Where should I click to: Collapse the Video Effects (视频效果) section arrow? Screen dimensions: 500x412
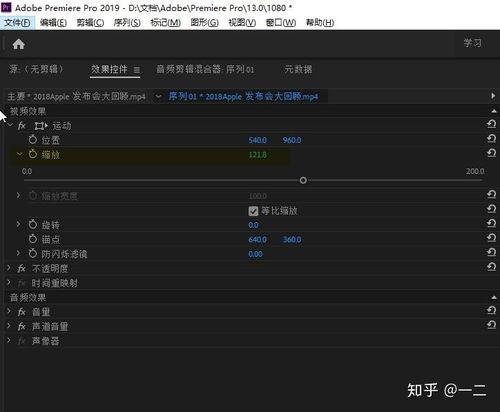[494, 111]
